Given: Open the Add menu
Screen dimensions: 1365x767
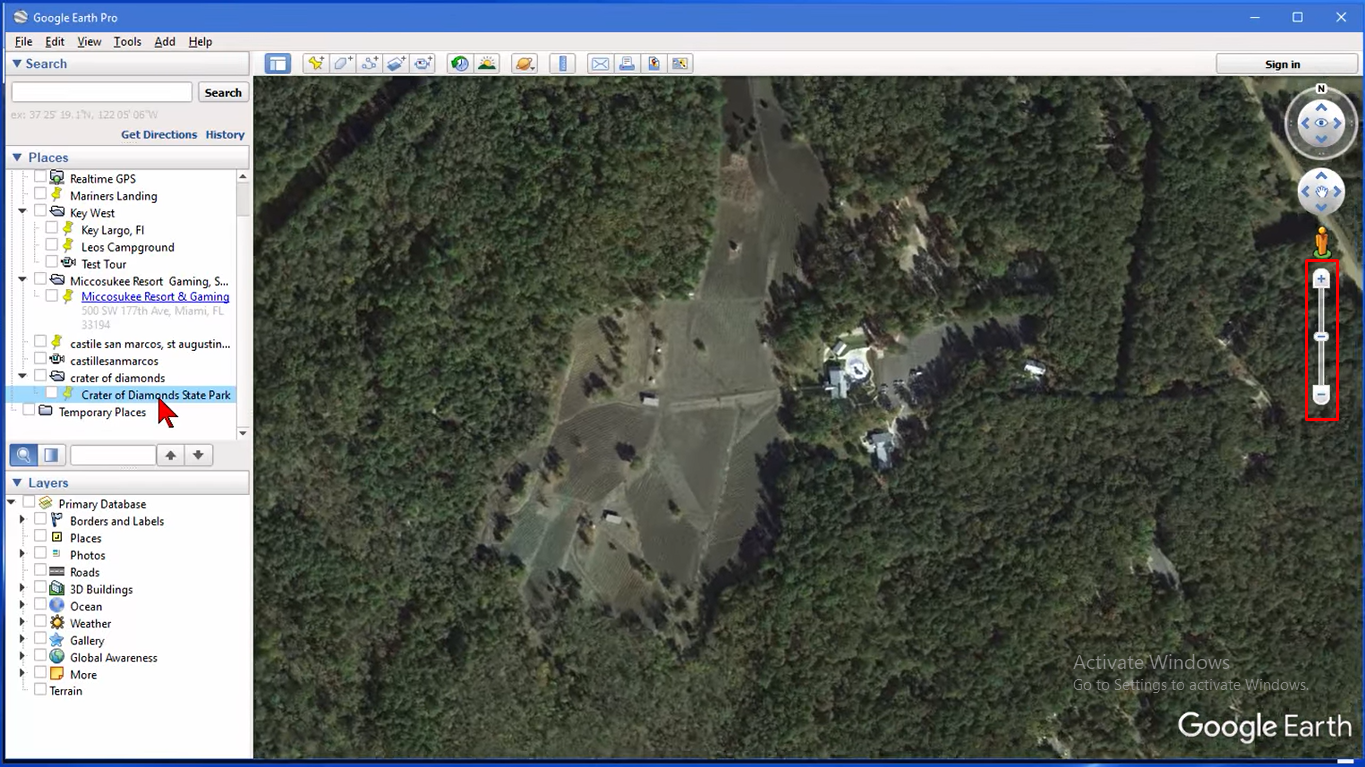Looking at the screenshot, I should [x=165, y=42].
